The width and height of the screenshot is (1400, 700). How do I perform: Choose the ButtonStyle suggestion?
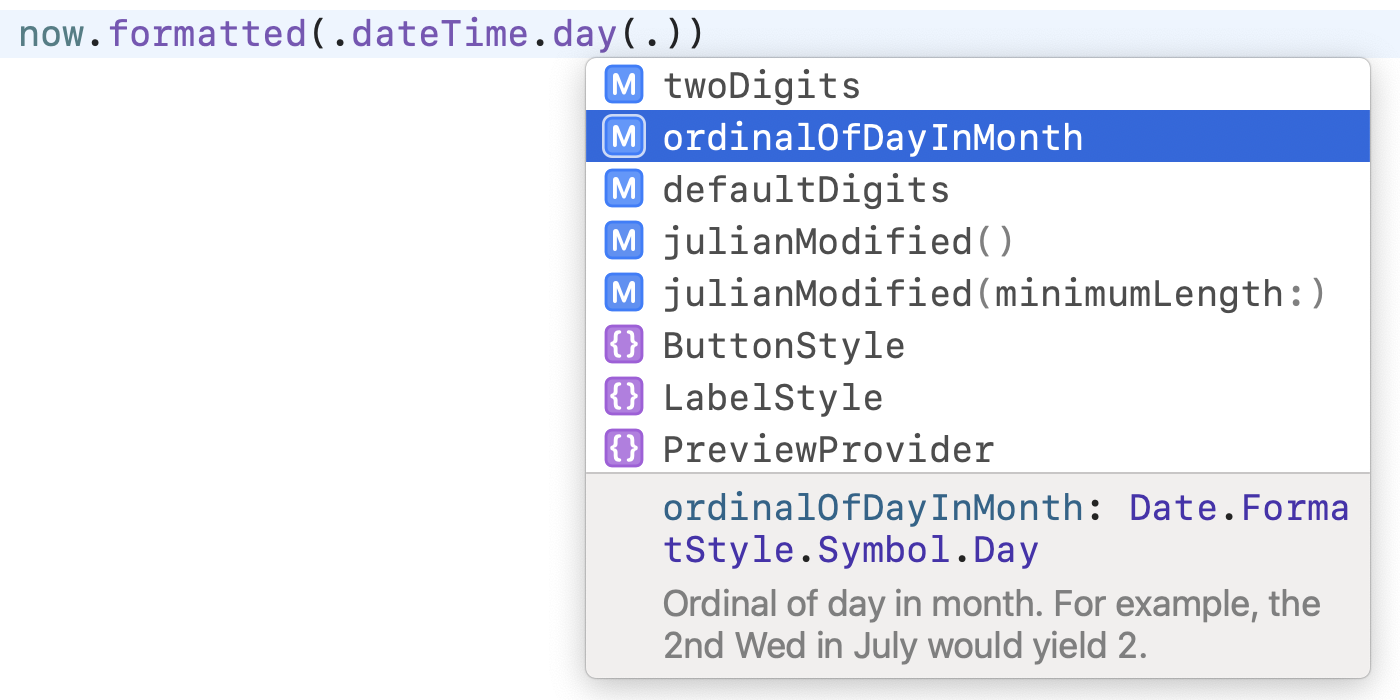pos(783,346)
